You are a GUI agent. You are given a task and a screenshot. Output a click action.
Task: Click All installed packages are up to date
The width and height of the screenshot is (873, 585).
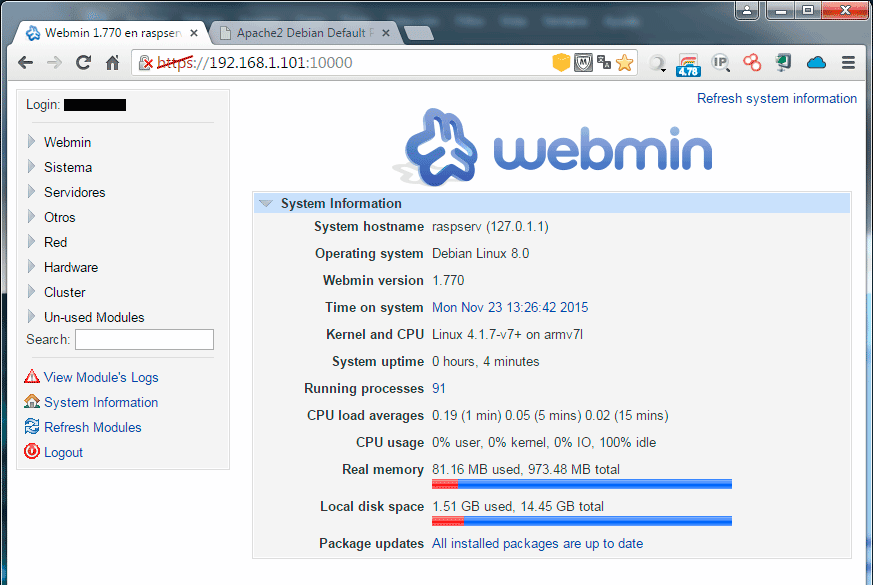[x=537, y=543]
